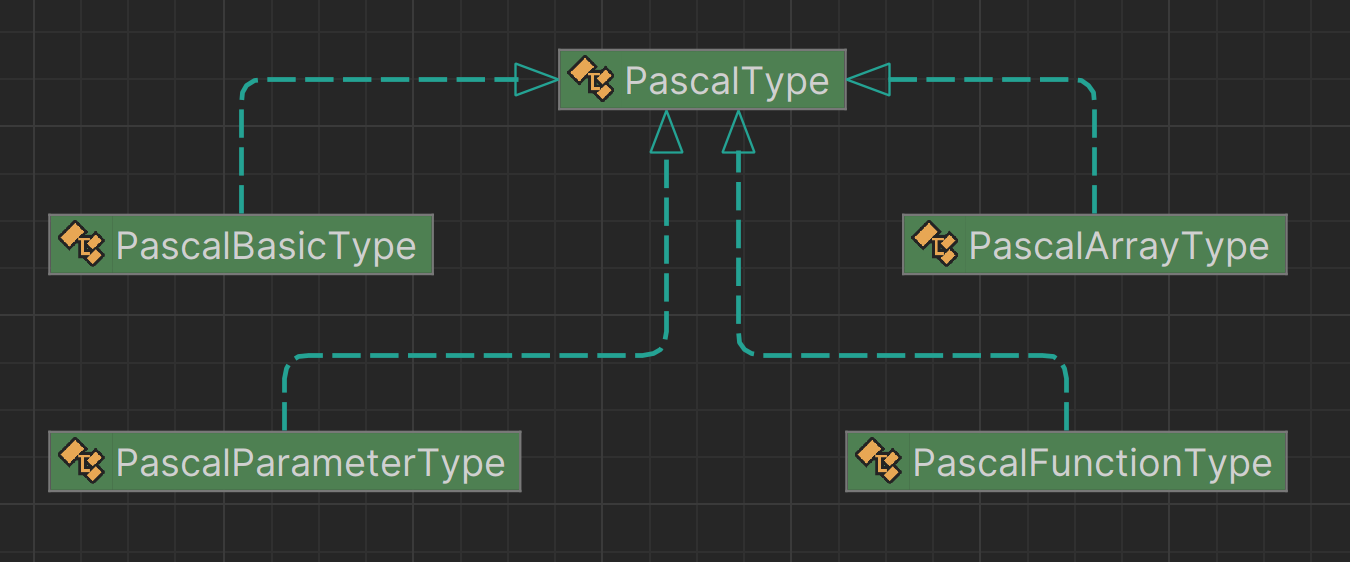Select the PascalType node label

[727, 80]
